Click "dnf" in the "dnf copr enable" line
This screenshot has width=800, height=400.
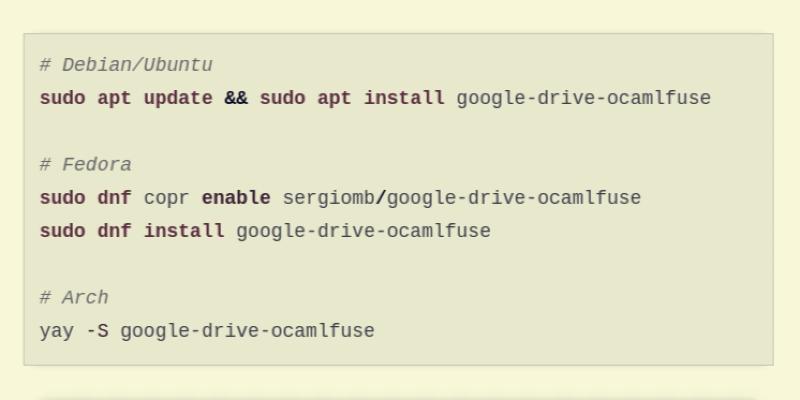pos(114,198)
